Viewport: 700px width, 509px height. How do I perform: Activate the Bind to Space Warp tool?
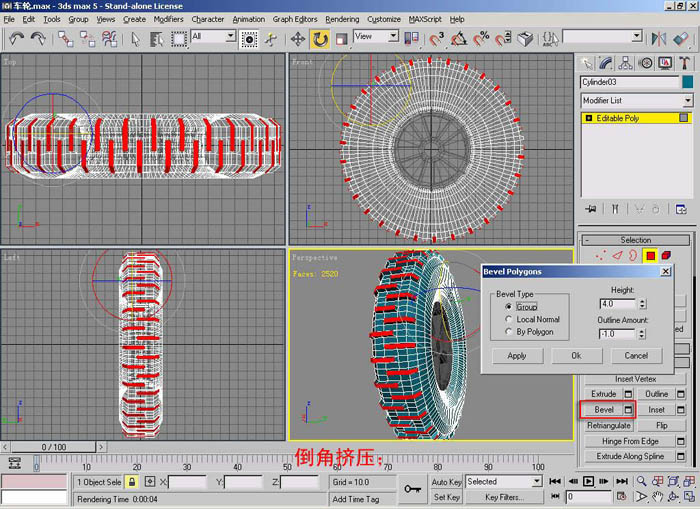[x=109, y=39]
